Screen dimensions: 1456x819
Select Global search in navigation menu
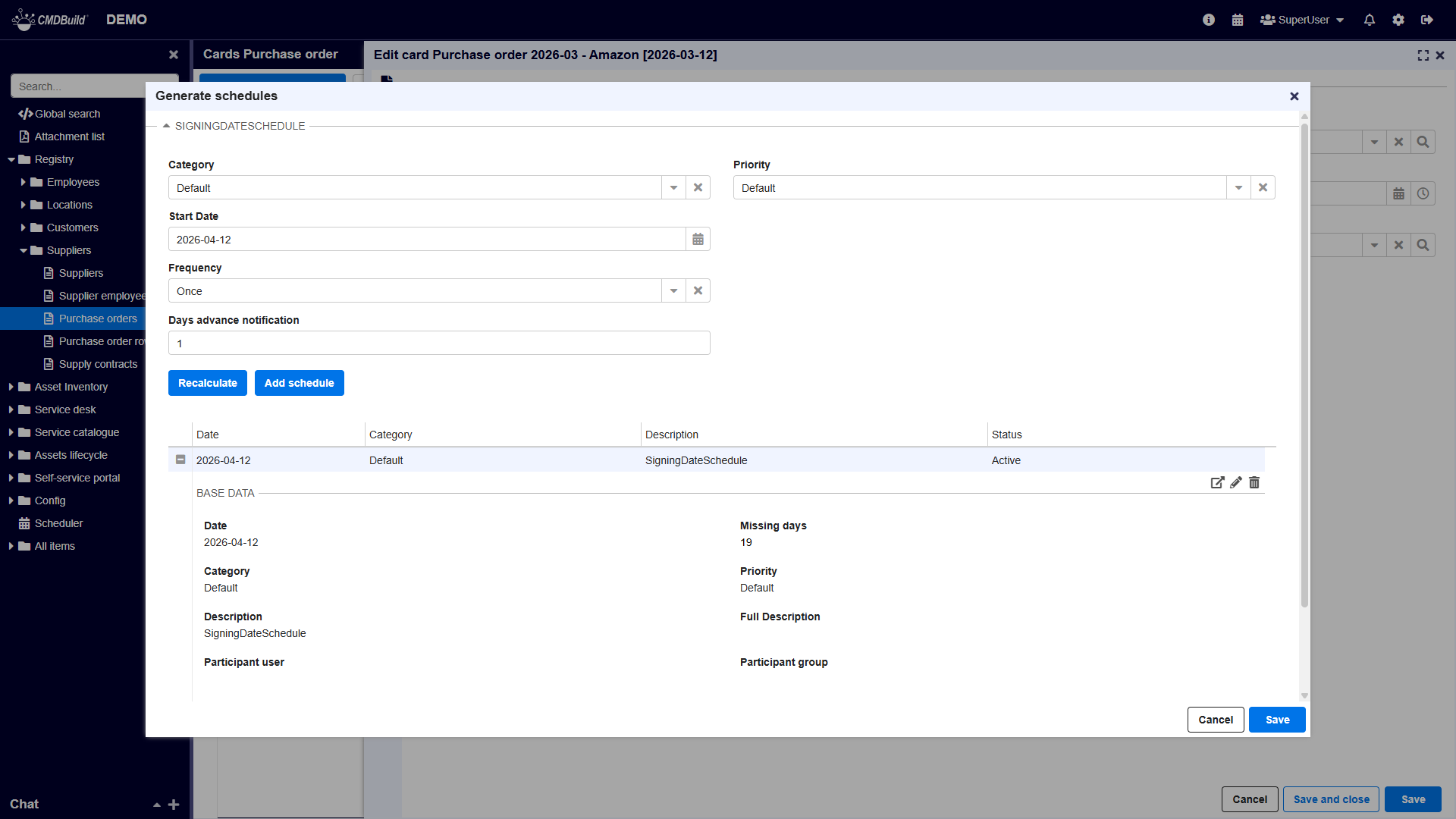coord(67,114)
